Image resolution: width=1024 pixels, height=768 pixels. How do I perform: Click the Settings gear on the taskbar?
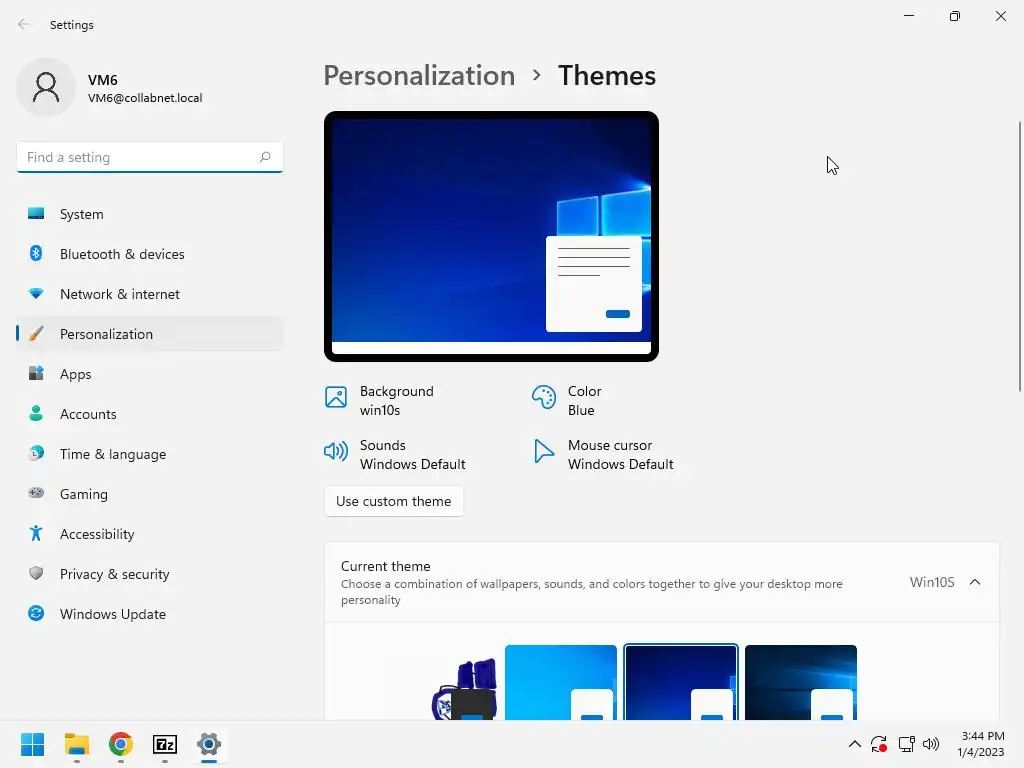tap(209, 744)
